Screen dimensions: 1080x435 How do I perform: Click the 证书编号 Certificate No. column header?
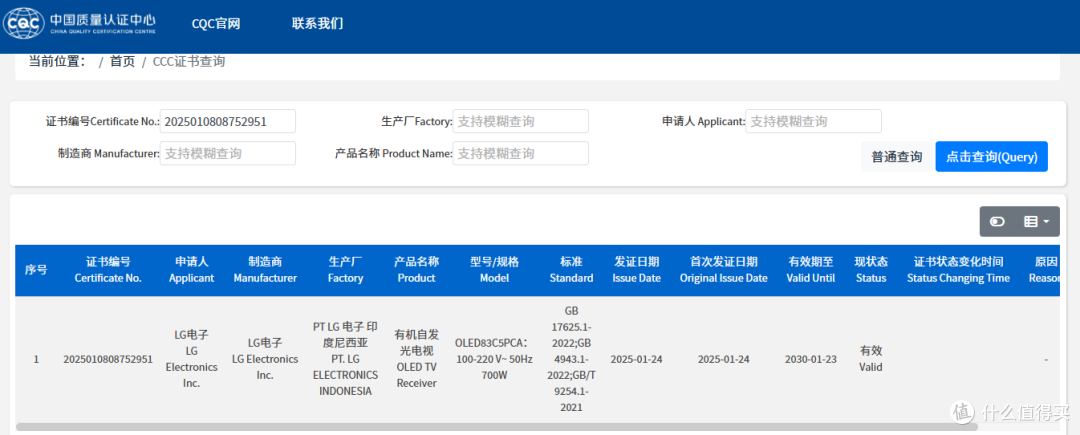coord(108,270)
